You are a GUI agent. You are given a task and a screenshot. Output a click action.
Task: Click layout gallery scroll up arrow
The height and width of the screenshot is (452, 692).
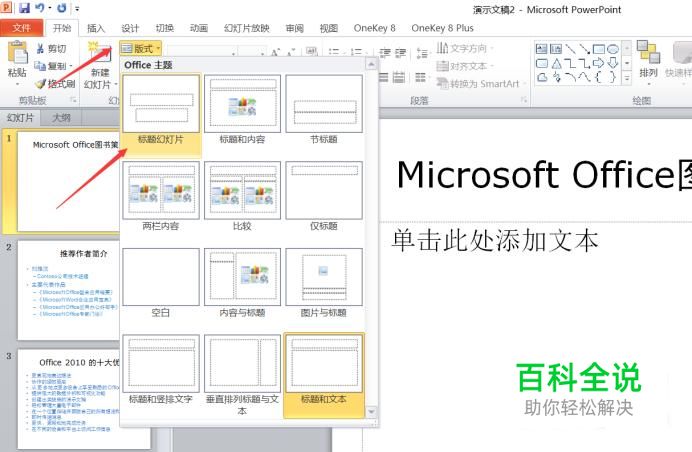point(371,64)
